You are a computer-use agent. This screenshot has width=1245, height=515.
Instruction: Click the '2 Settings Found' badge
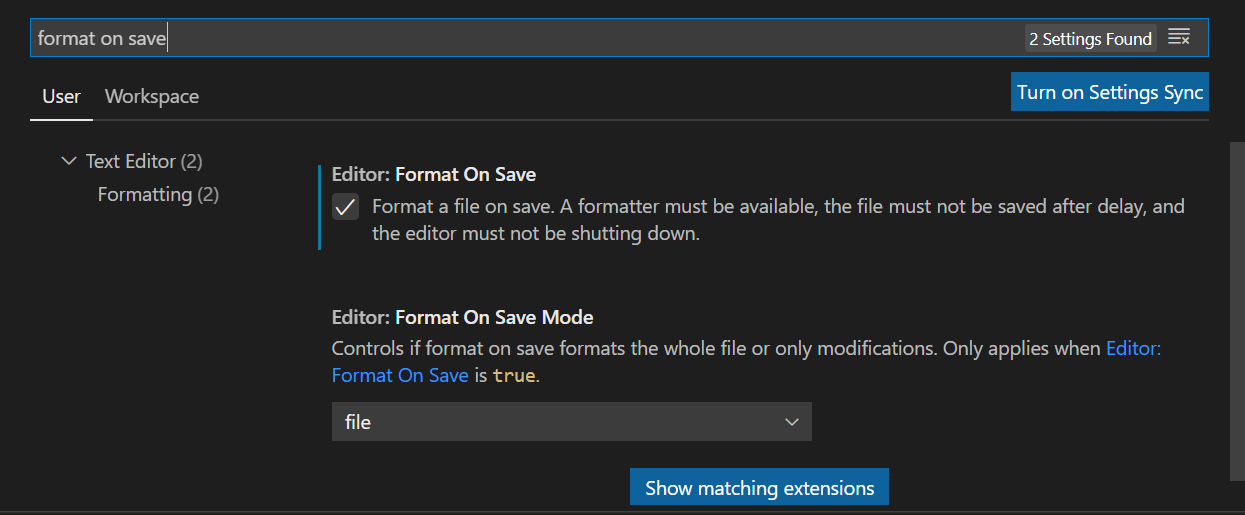1090,39
